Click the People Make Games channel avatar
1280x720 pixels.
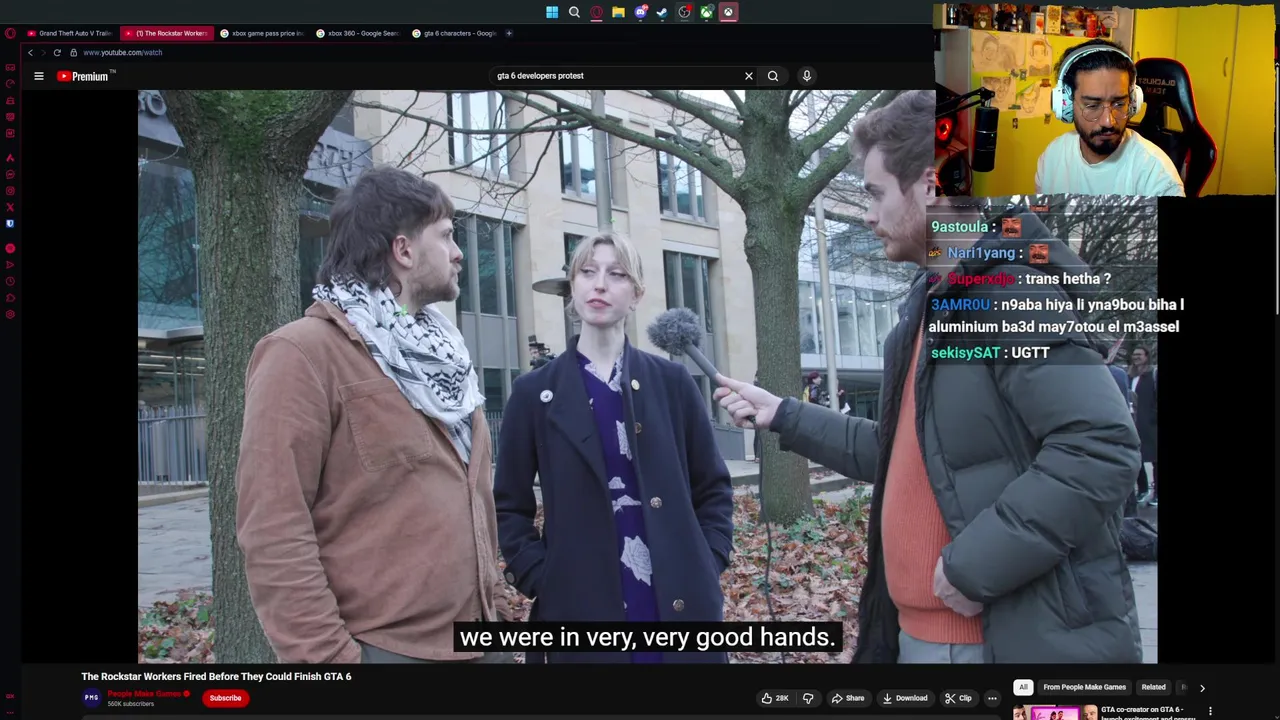[91, 698]
